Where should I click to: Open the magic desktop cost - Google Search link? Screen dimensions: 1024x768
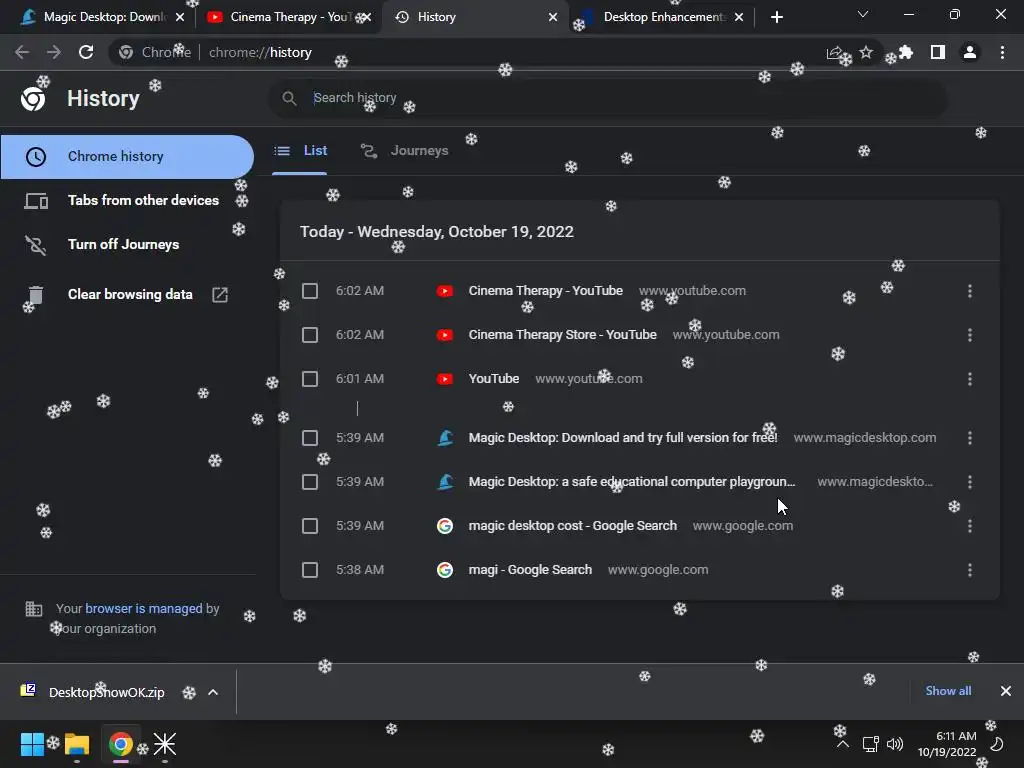pyautogui.click(x=573, y=526)
